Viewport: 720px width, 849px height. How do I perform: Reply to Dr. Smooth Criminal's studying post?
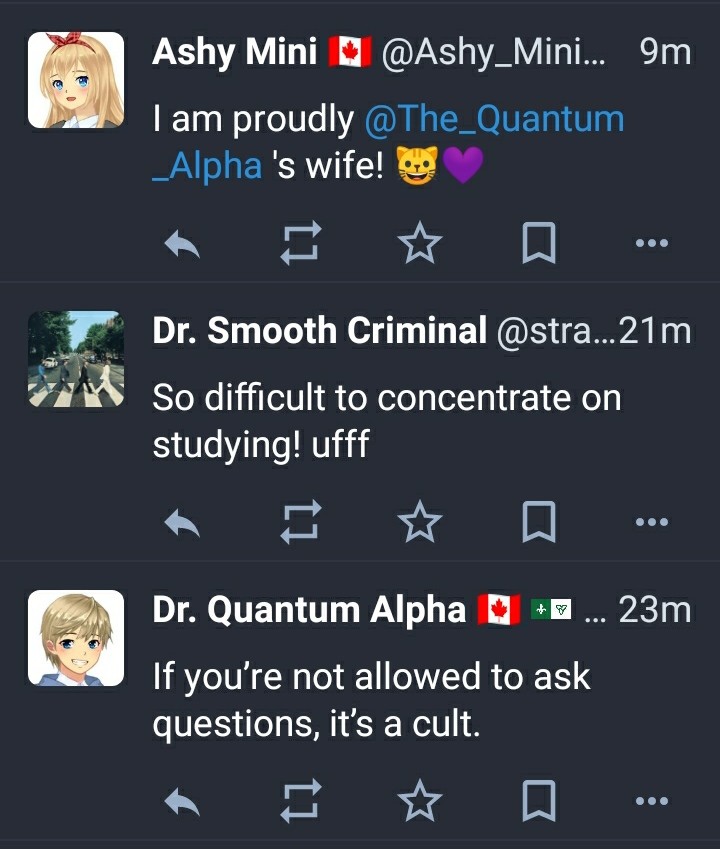click(x=182, y=521)
